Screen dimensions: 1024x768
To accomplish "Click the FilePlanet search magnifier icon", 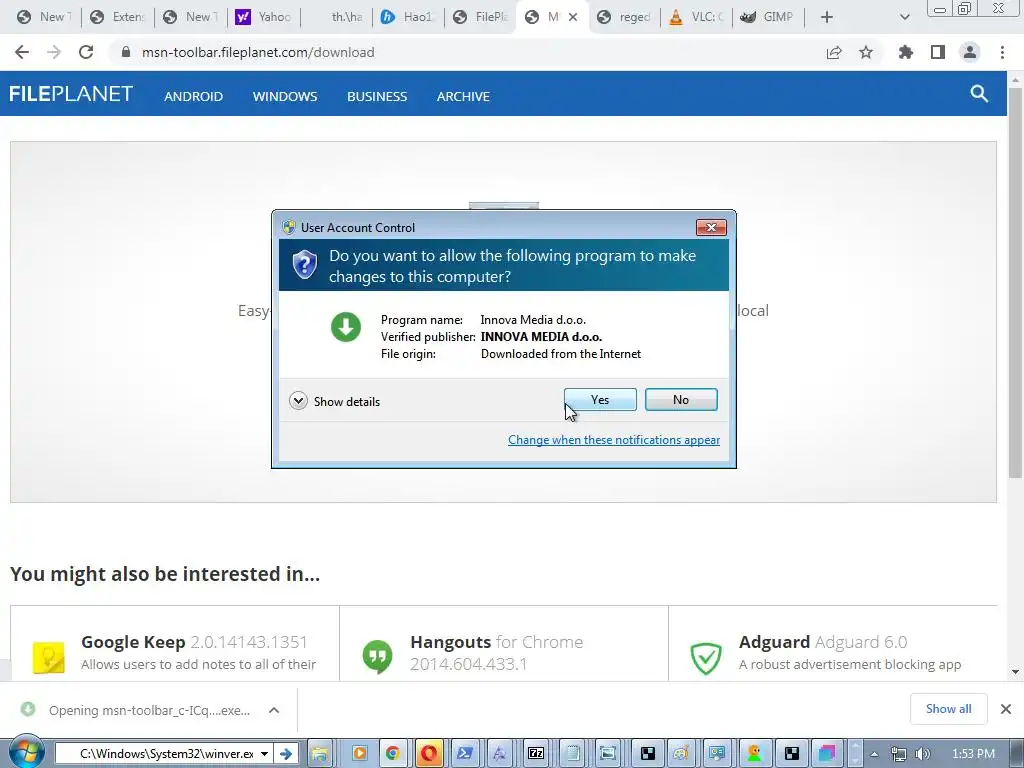I will coord(978,94).
